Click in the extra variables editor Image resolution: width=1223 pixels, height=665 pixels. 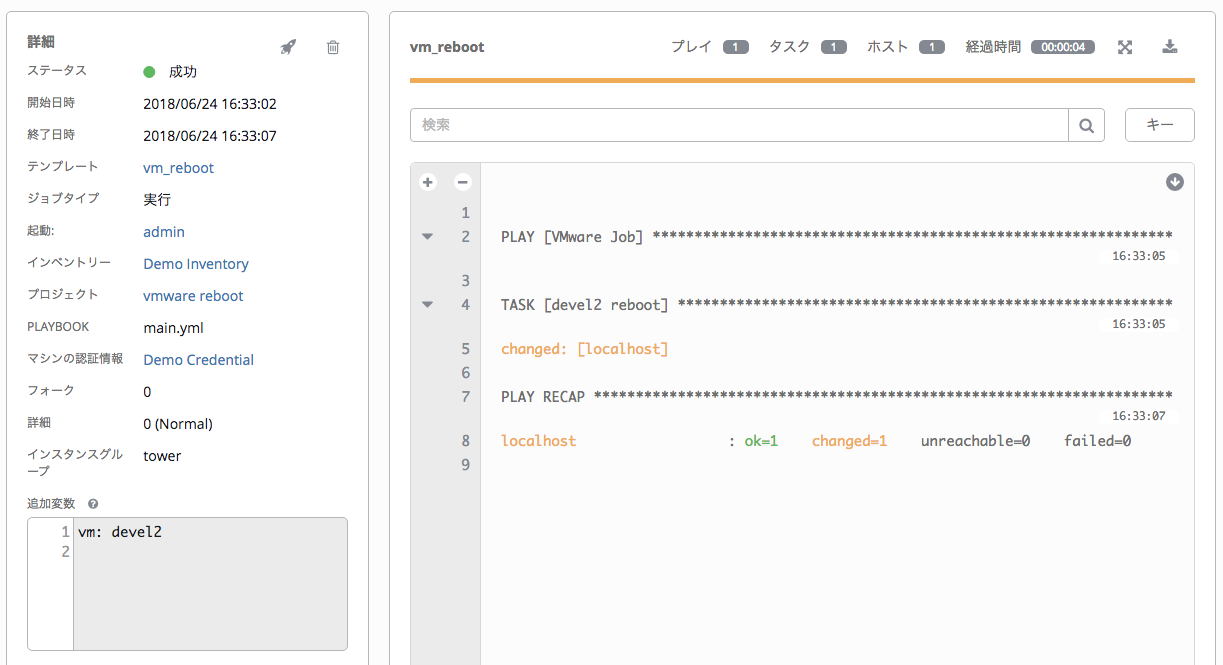[210, 584]
